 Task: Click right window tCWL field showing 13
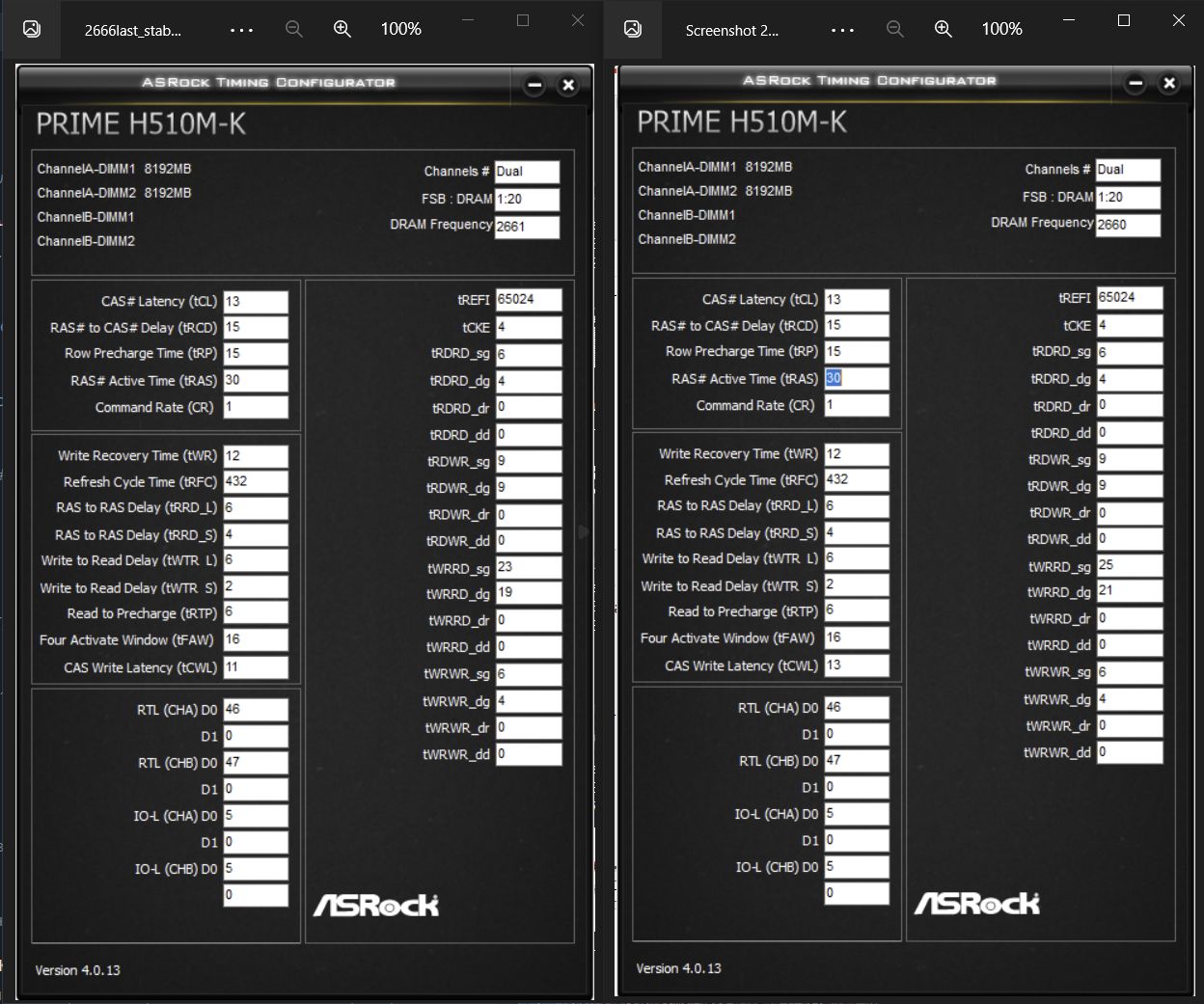857,665
